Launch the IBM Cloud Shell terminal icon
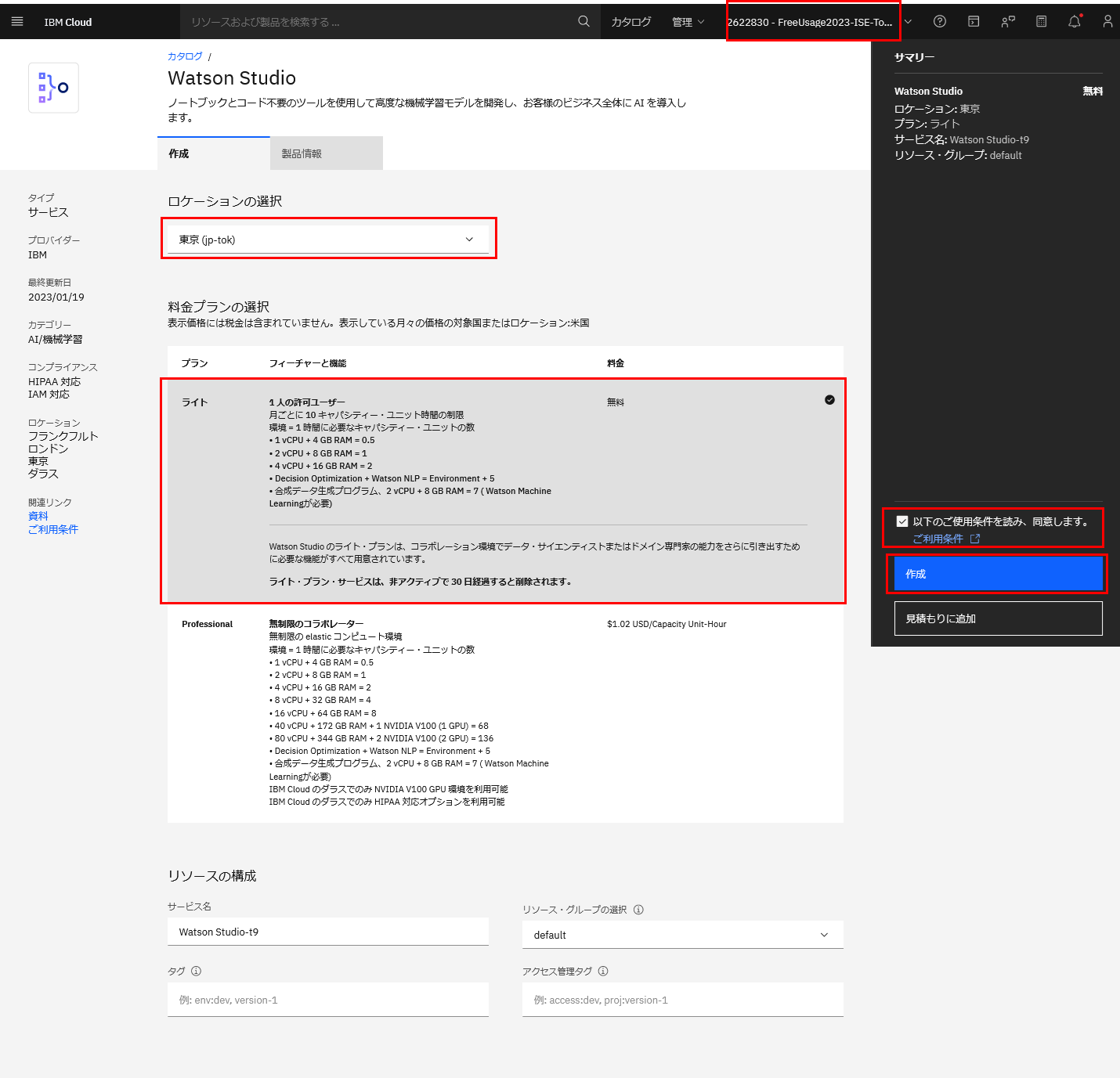1120x1078 pixels. (x=973, y=21)
